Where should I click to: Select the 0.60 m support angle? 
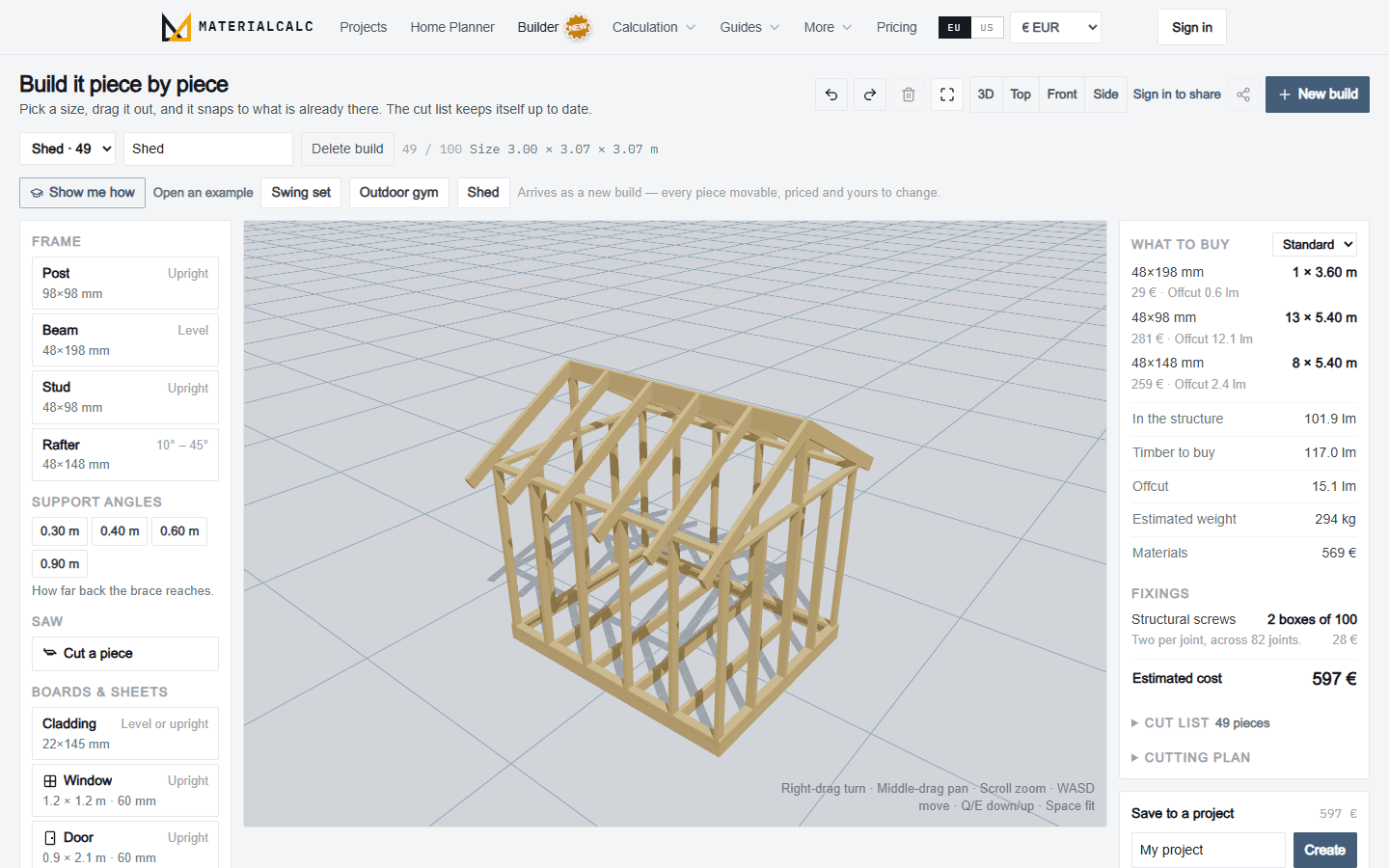pyautogui.click(x=179, y=531)
